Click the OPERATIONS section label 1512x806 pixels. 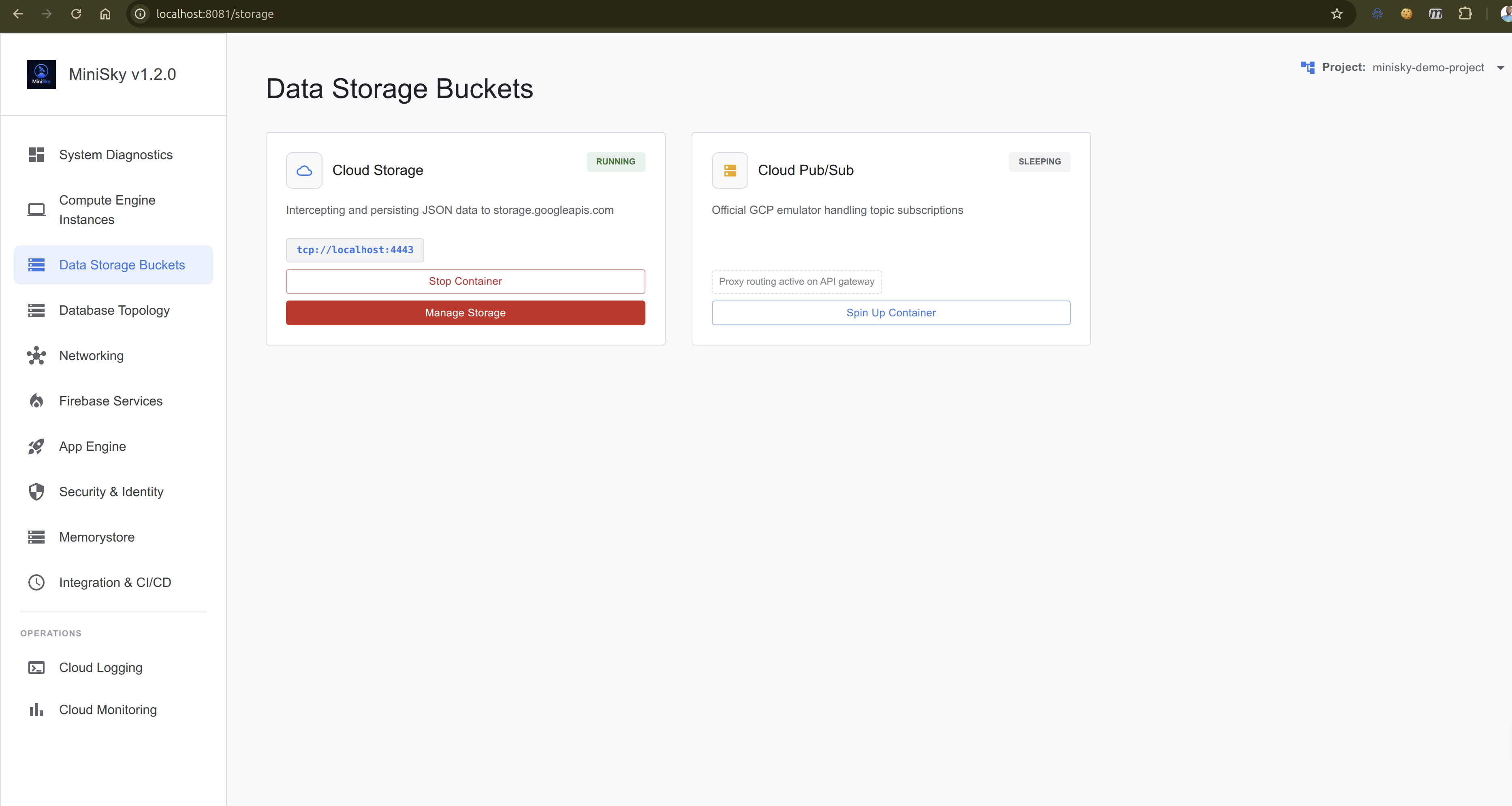tap(51, 633)
